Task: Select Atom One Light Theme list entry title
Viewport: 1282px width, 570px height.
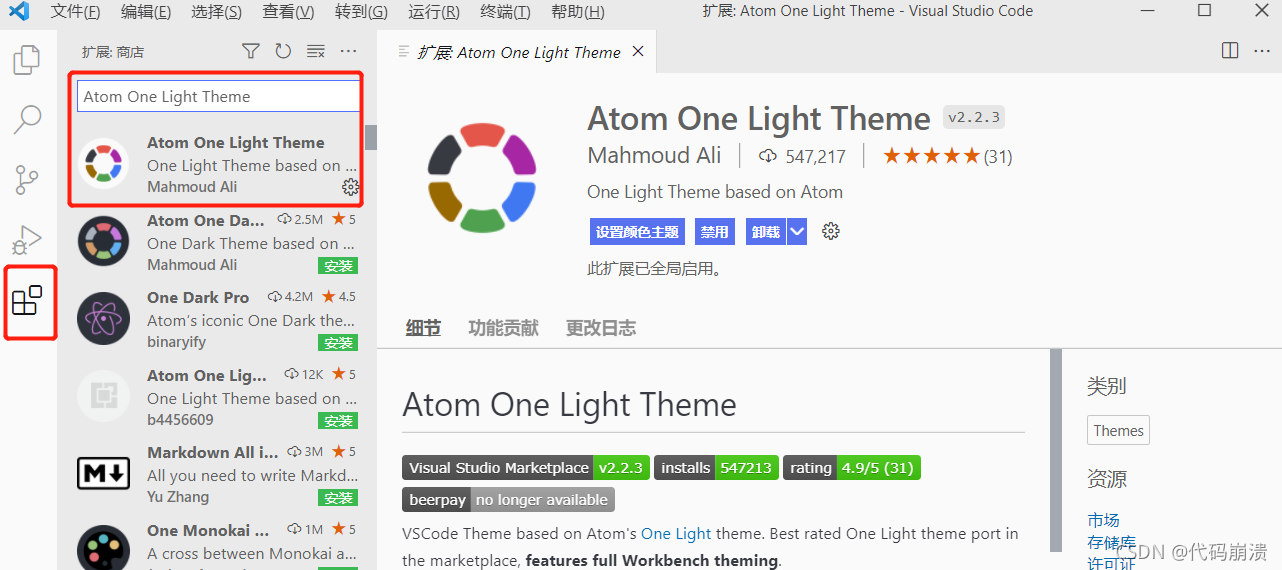Action: coord(236,142)
